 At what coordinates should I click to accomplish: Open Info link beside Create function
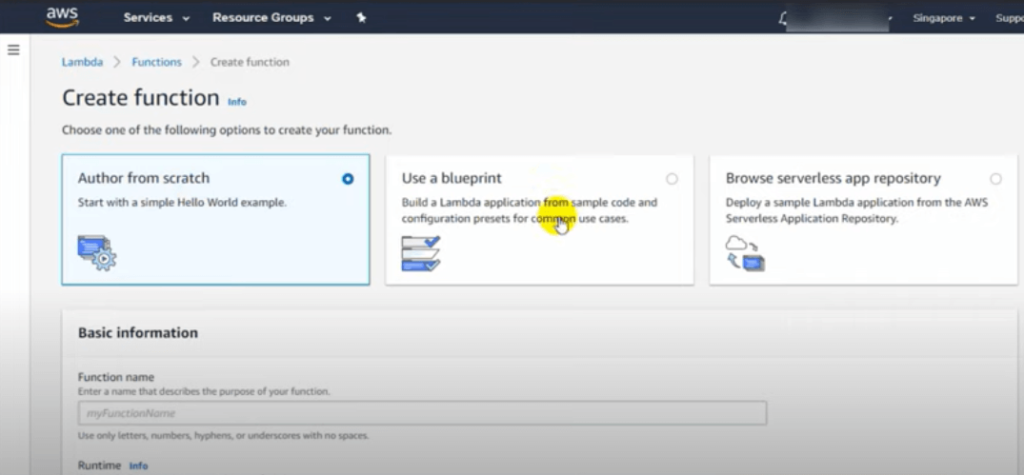[237, 102]
